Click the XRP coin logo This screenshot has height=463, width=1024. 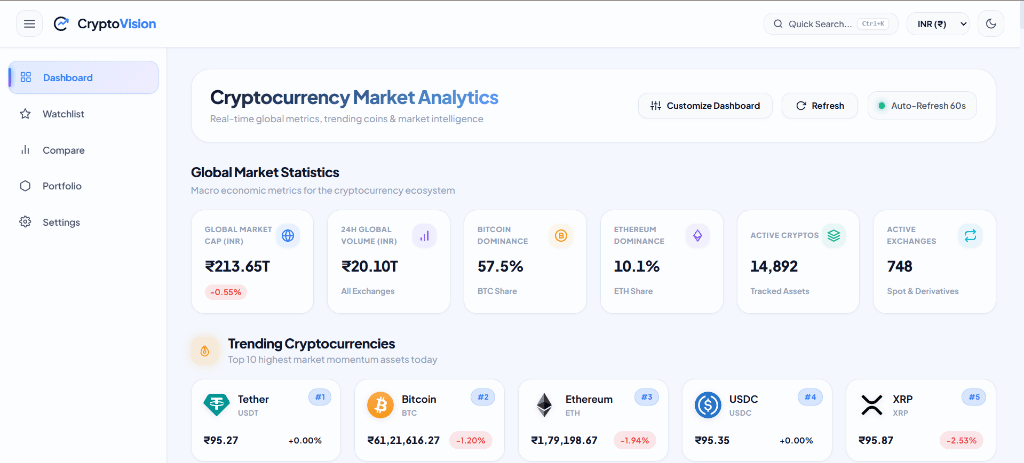pos(872,405)
